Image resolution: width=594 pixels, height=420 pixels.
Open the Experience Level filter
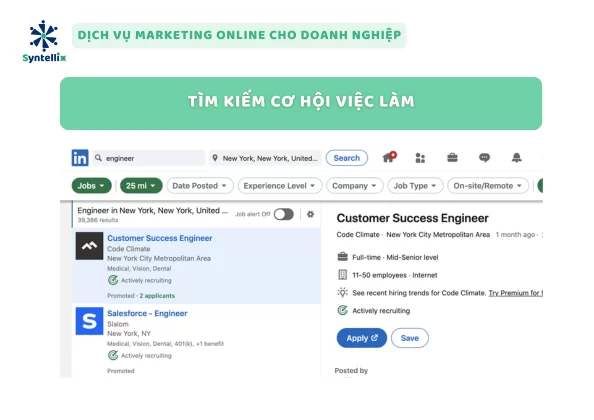pyautogui.click(x=280, y=186)
